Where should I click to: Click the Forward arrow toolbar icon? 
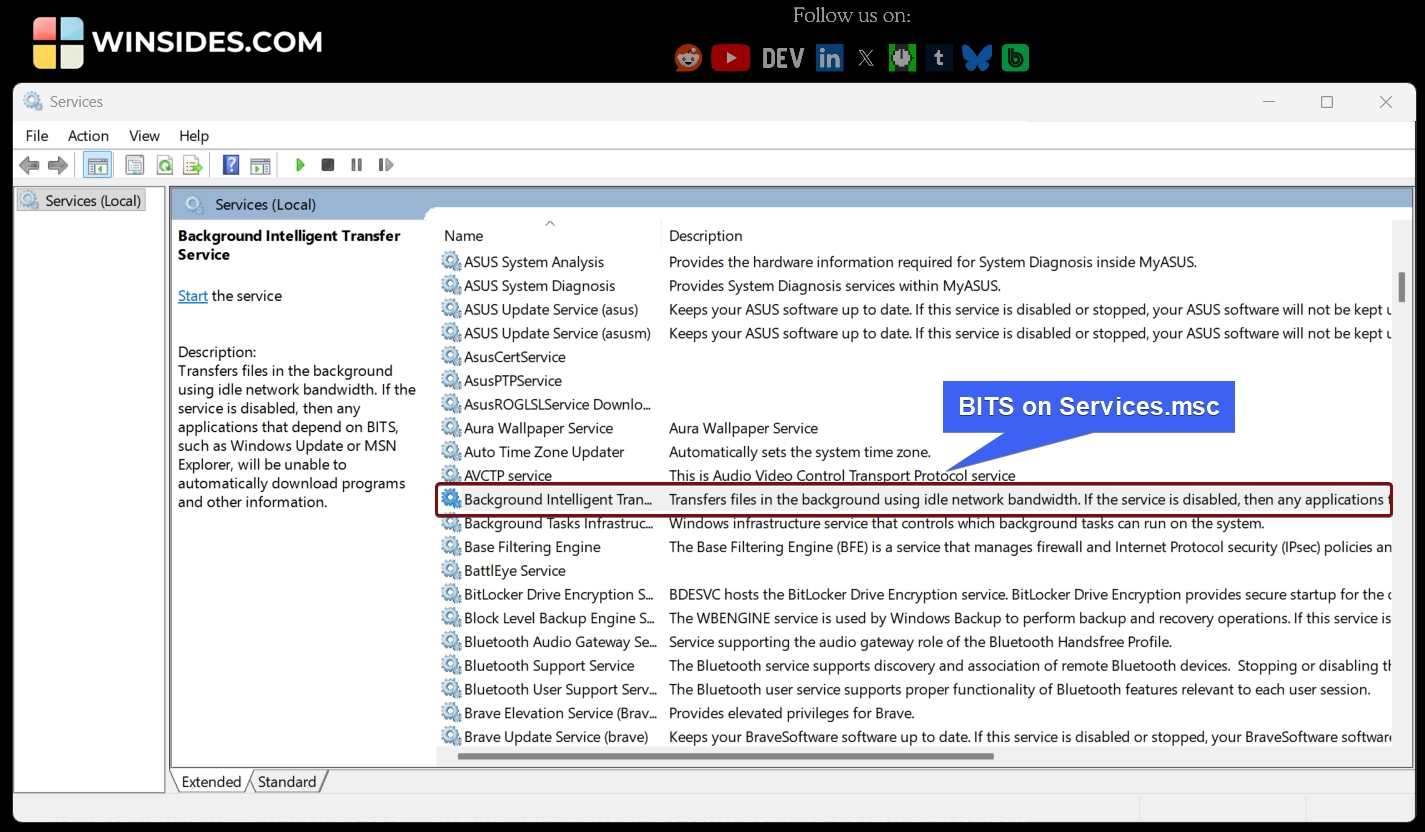(58, 165)
